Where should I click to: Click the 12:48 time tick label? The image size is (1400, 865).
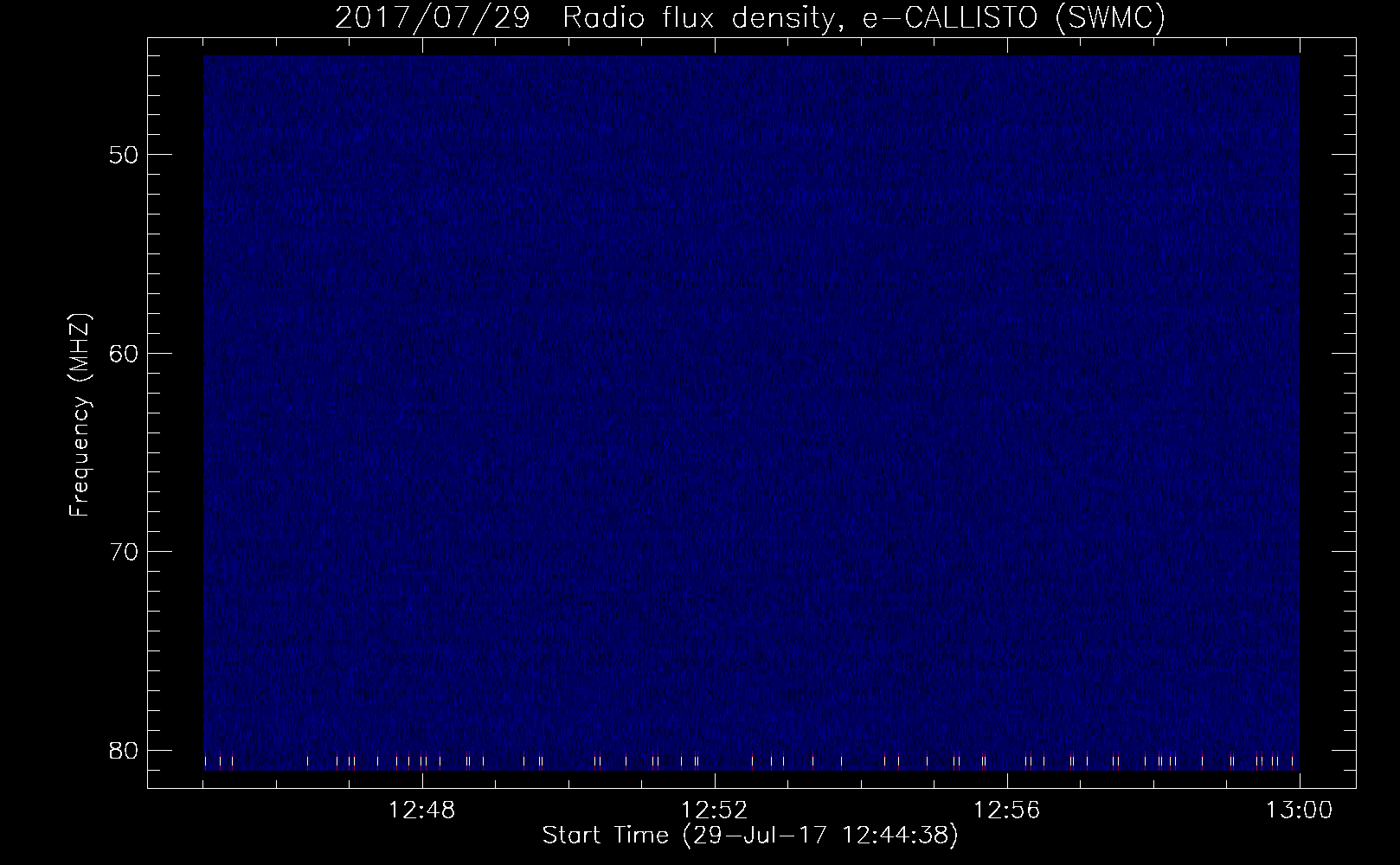pyautogui.click(x=421, y=811)
